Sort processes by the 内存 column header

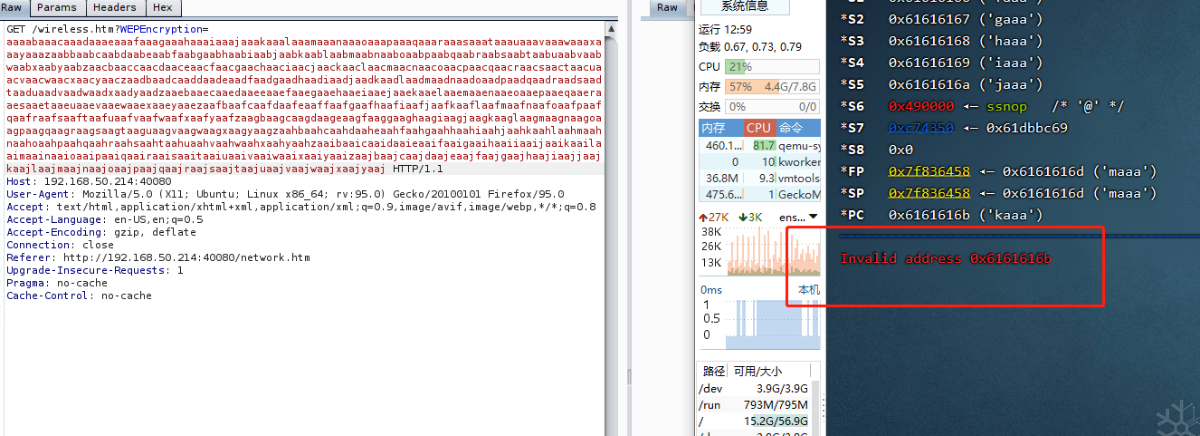(x=720, y=128)
